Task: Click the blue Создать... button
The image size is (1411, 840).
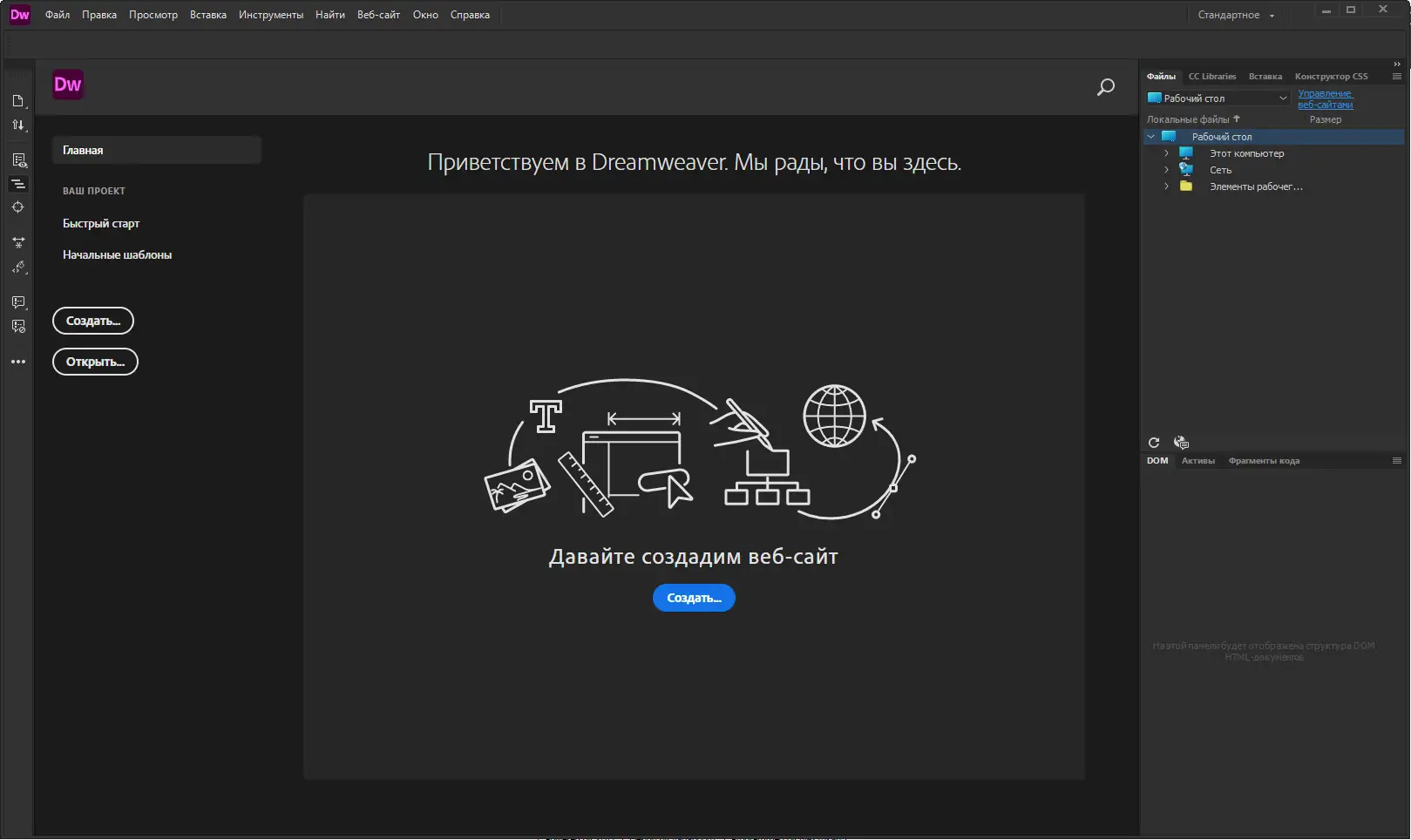Action: pyautogui.click(x=694, y=598)
